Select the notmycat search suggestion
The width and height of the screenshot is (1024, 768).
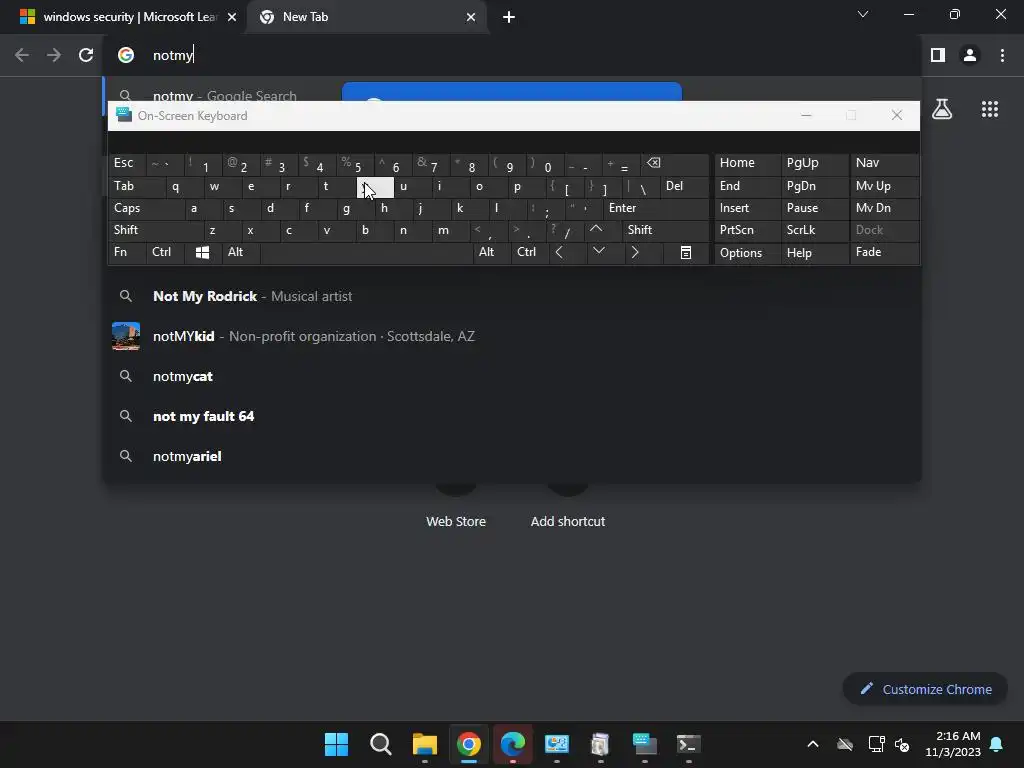[x=512, y=376]
